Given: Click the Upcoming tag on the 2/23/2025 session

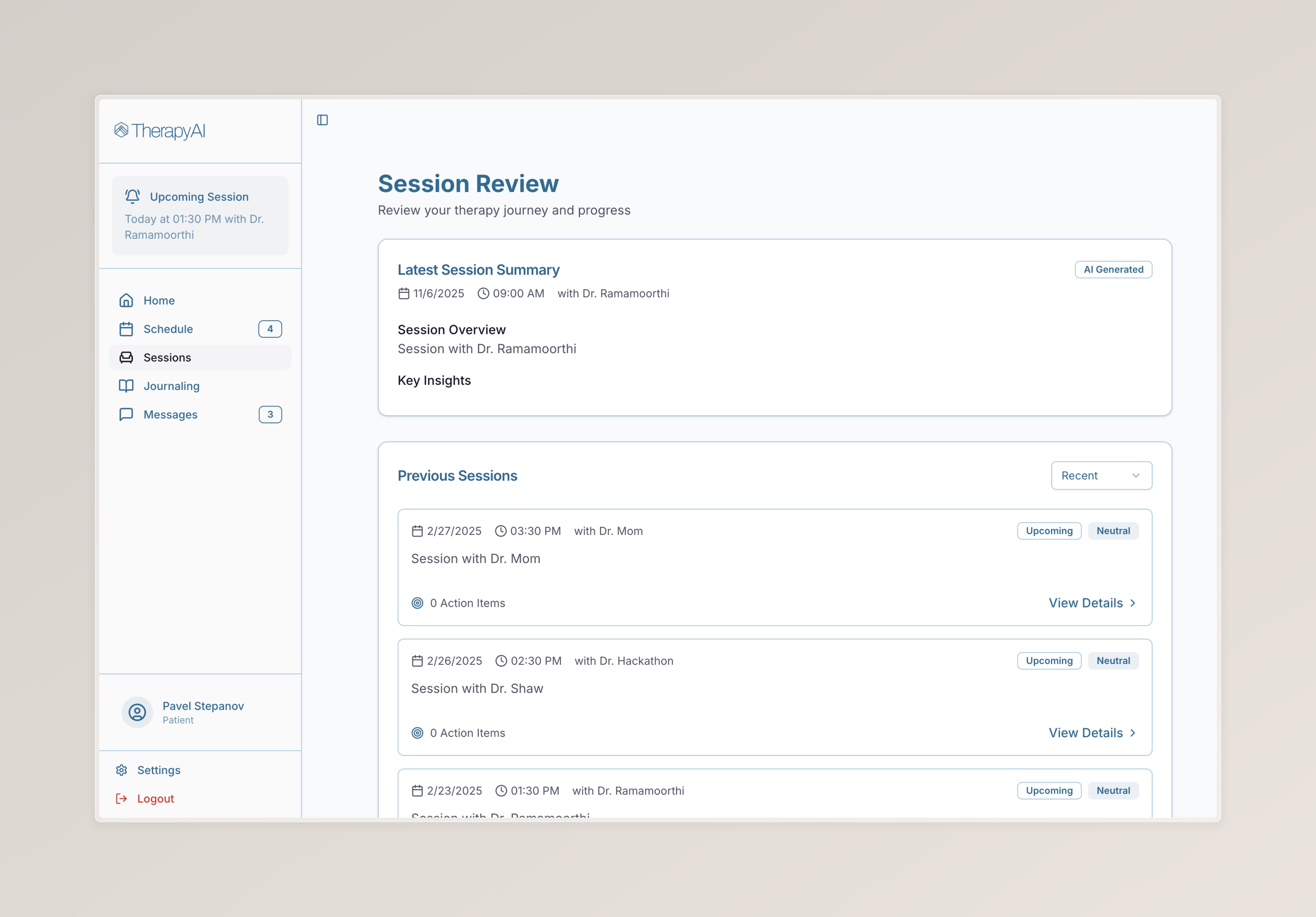Looking at the screenshot, I should [1049, 790].
